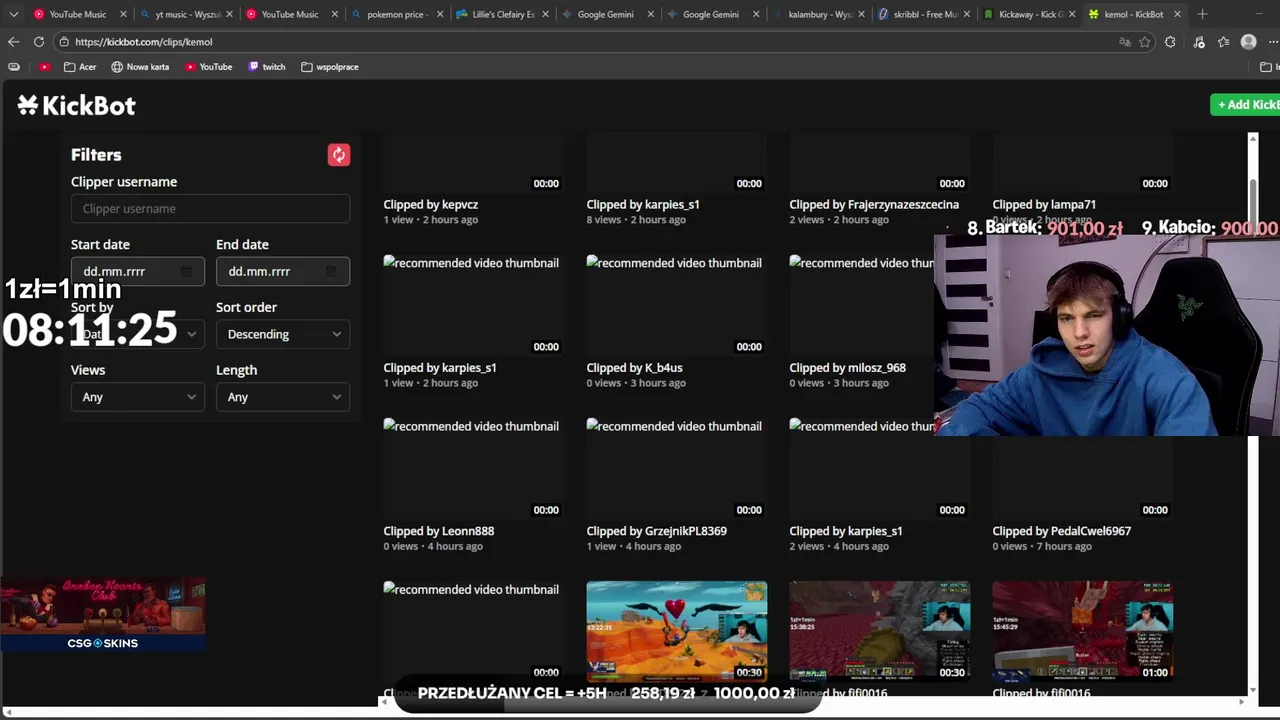Click the Start date calendar icon

pos(186,272)
